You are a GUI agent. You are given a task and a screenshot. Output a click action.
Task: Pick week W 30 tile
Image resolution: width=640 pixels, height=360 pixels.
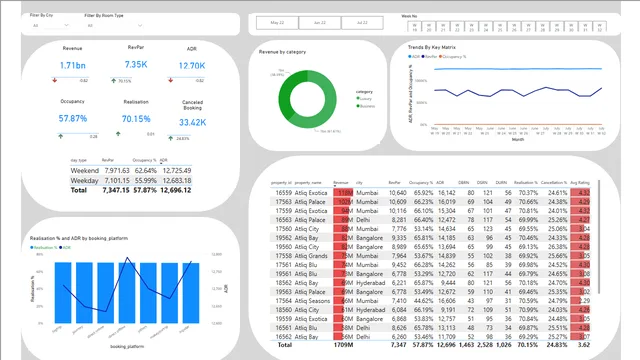click(571, 27)
